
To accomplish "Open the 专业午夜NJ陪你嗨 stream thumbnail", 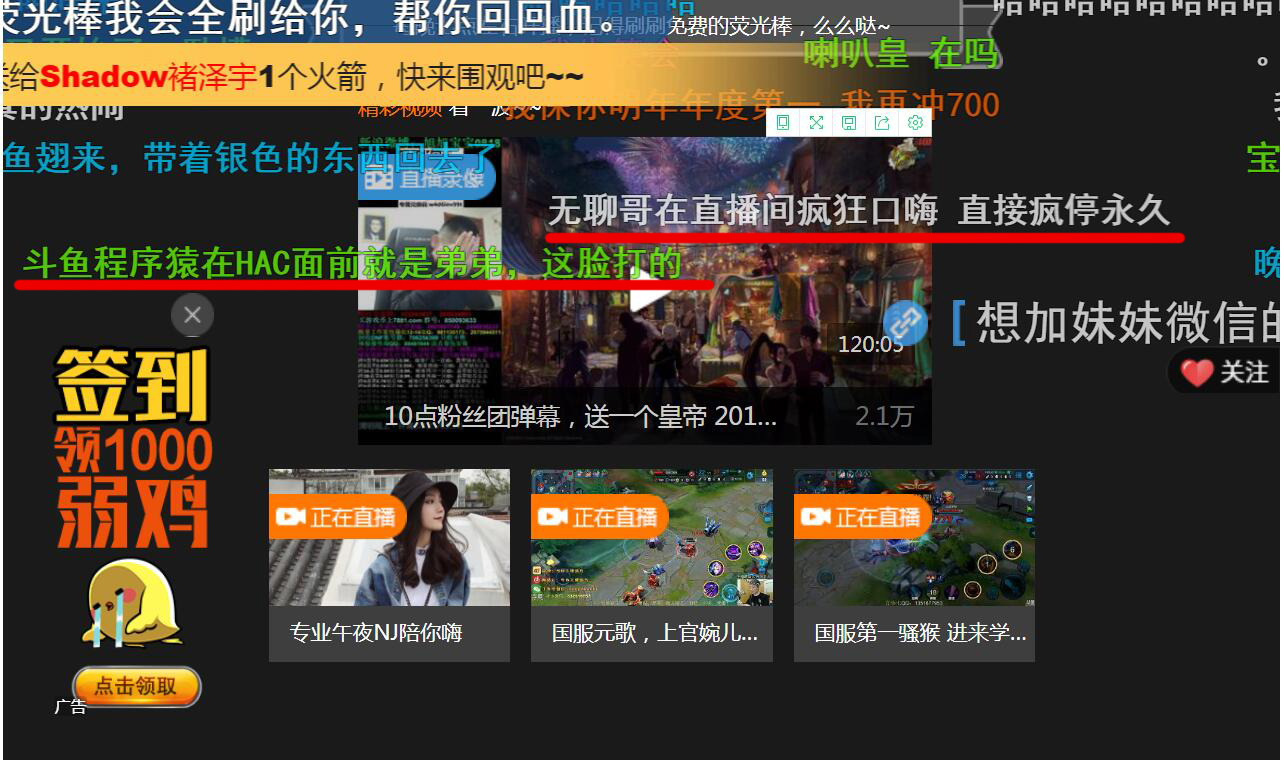I will tap(389, 537).
